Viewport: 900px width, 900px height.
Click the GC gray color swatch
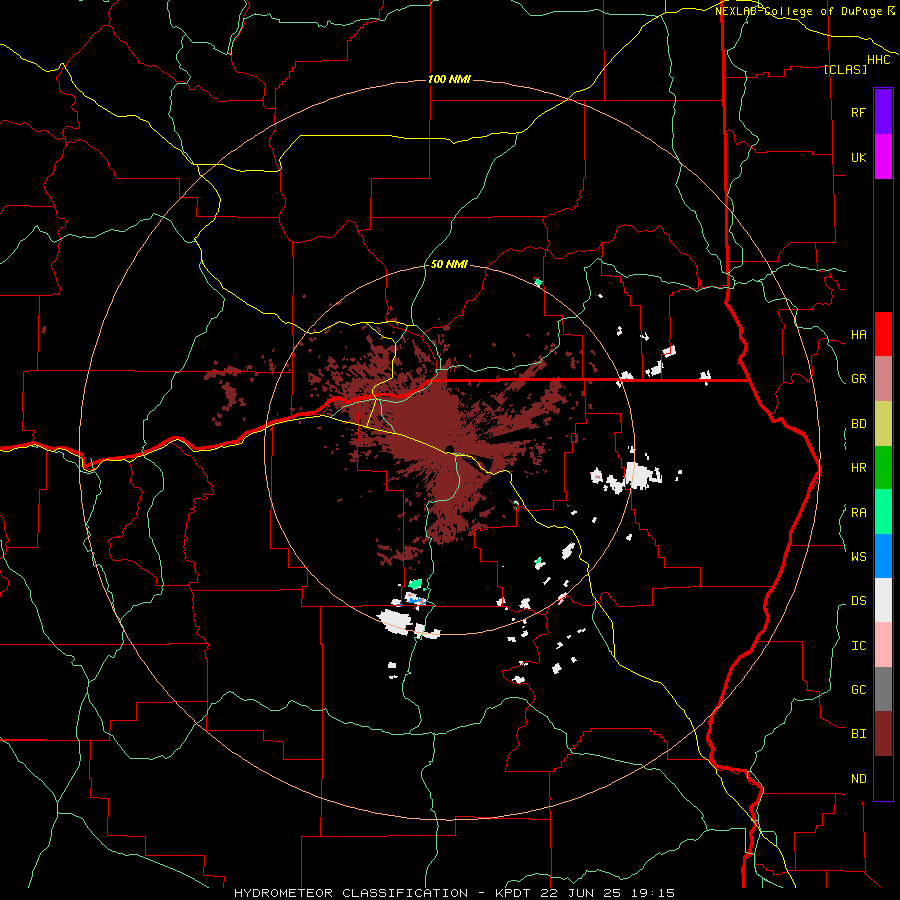click(x=883, y=689)
